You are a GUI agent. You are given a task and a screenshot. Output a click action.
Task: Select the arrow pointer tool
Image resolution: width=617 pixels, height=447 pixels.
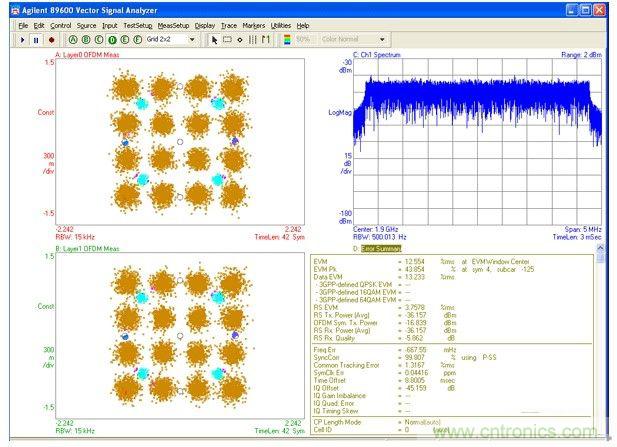(213, 39)
